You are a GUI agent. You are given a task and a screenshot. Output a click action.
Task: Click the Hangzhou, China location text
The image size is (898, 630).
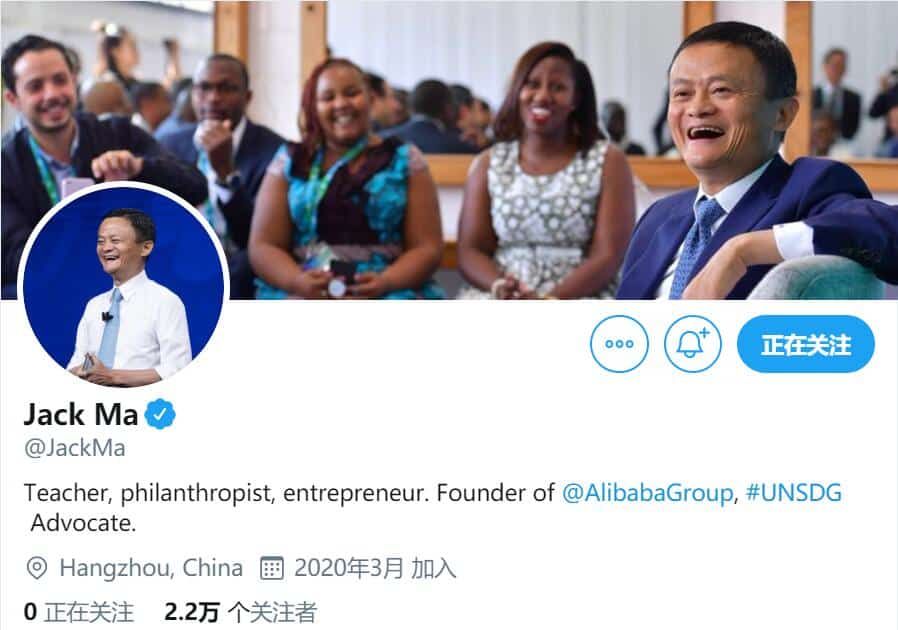point(151,569)
